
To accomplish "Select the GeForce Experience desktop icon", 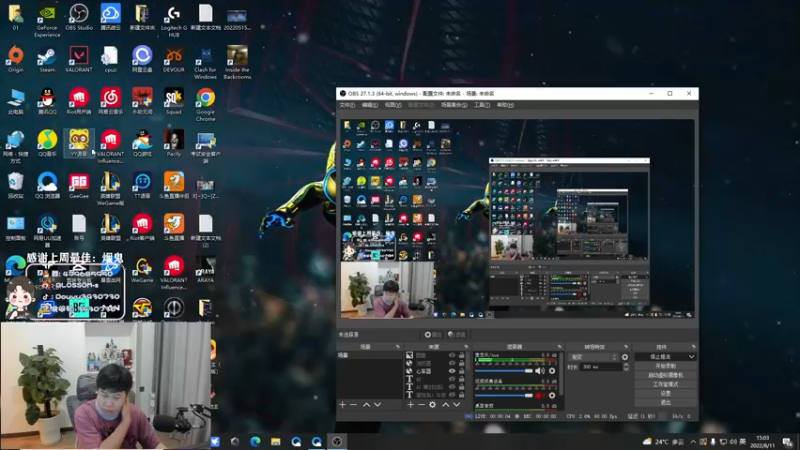I will [47, 20].
